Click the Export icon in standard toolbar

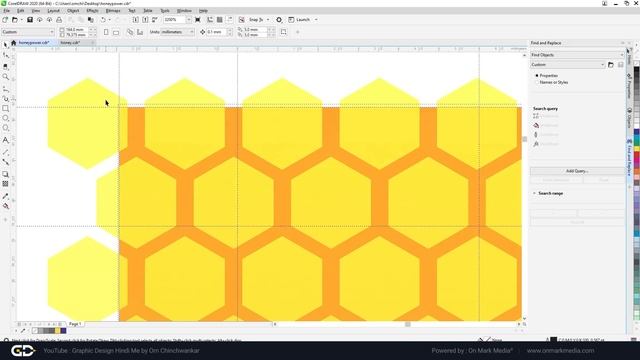[x=145, y=20]
